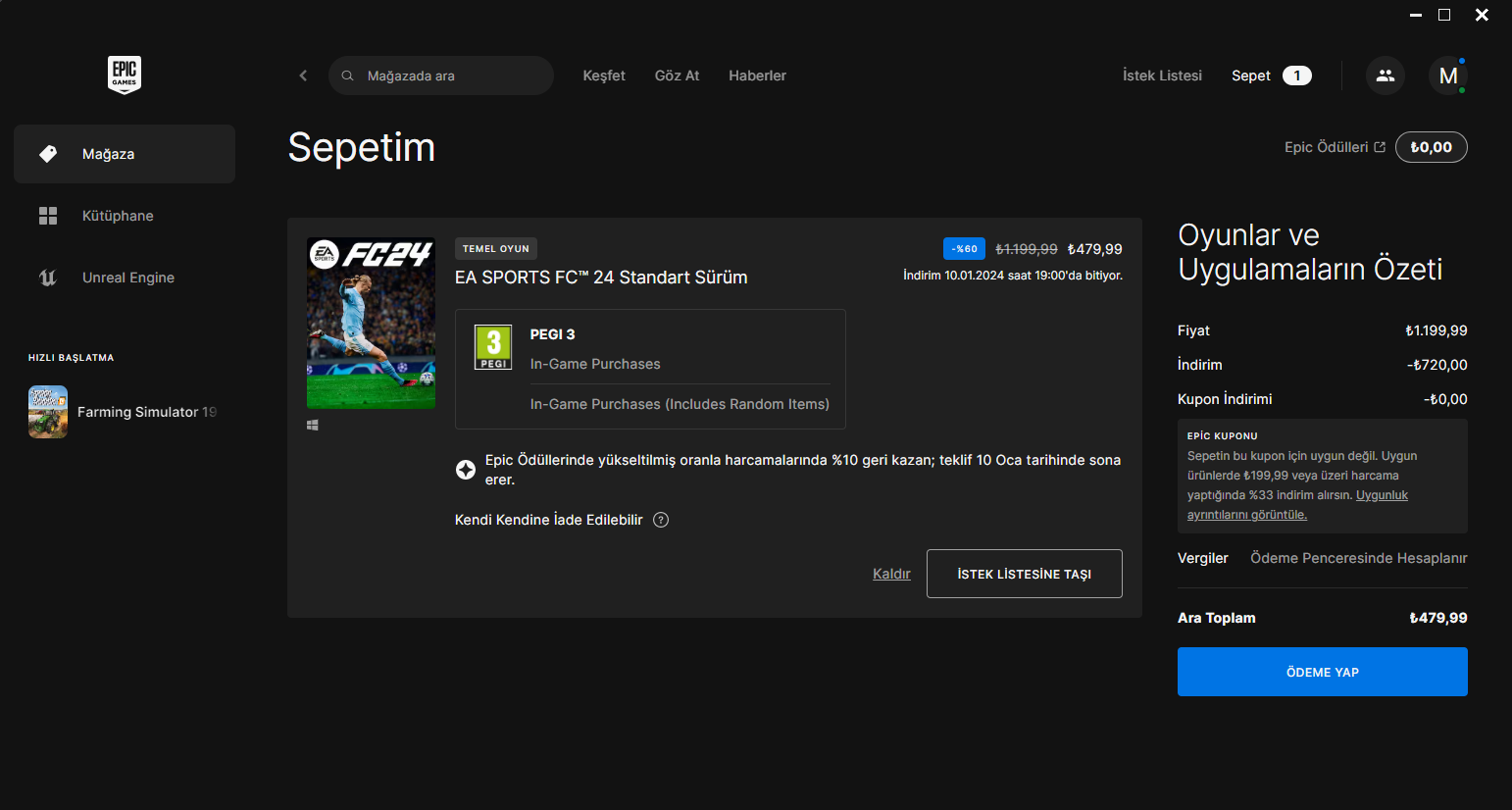The height and width of the screenshot is (810, 1512).
Task: Click the Mağazada ara search field
Action: (441, 76)
